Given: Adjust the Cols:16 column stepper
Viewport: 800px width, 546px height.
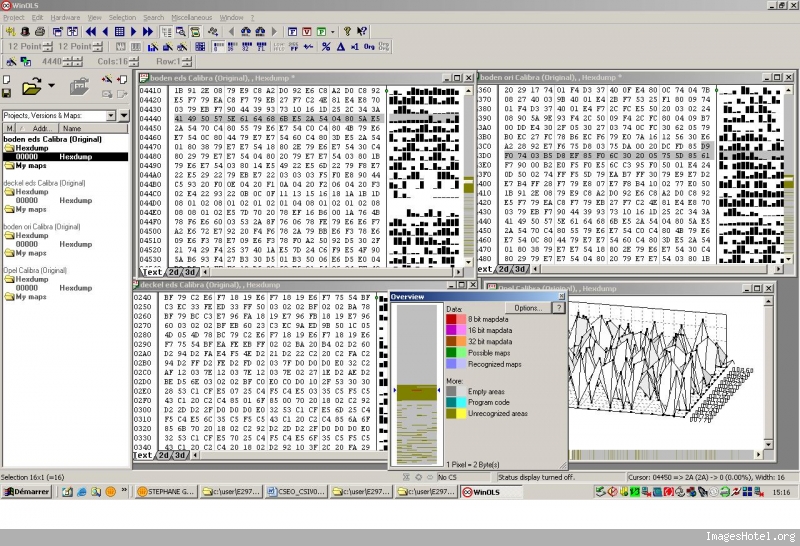Looking at the screenshot, I should pyautogui.click(x=134, y=62).
